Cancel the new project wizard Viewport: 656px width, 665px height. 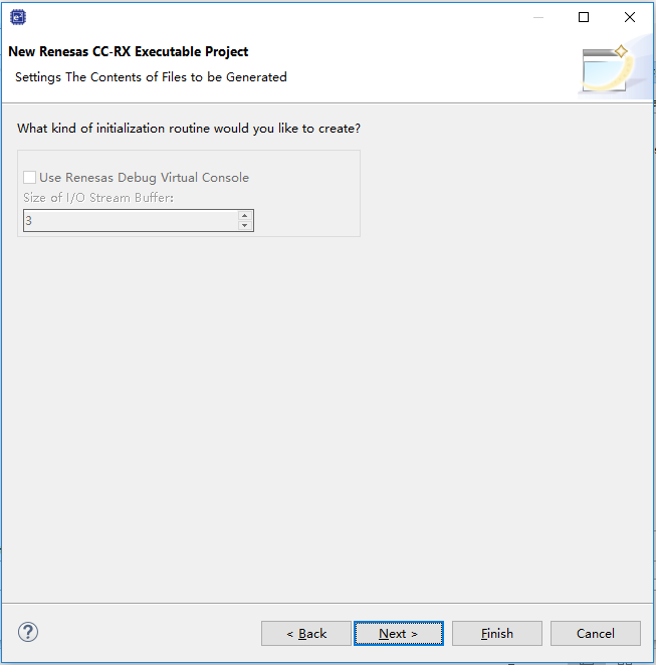pos(595,634)
